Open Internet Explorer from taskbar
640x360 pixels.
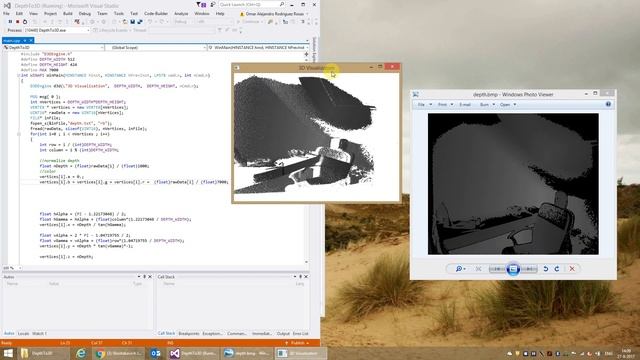coord(81,353)
